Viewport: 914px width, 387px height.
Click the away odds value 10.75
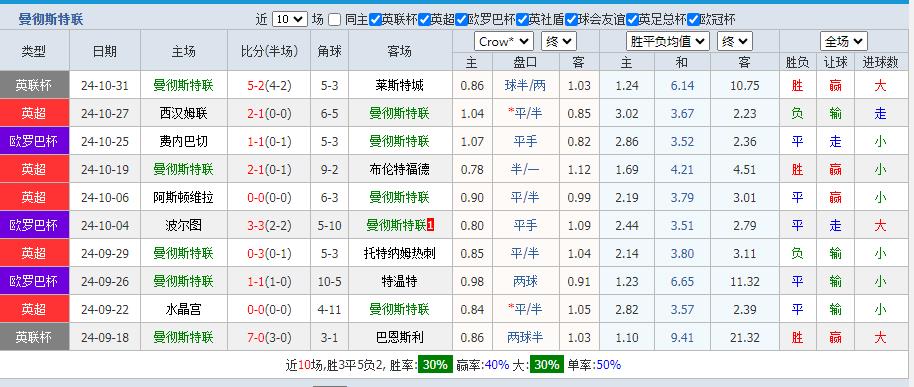pos(744,86)
